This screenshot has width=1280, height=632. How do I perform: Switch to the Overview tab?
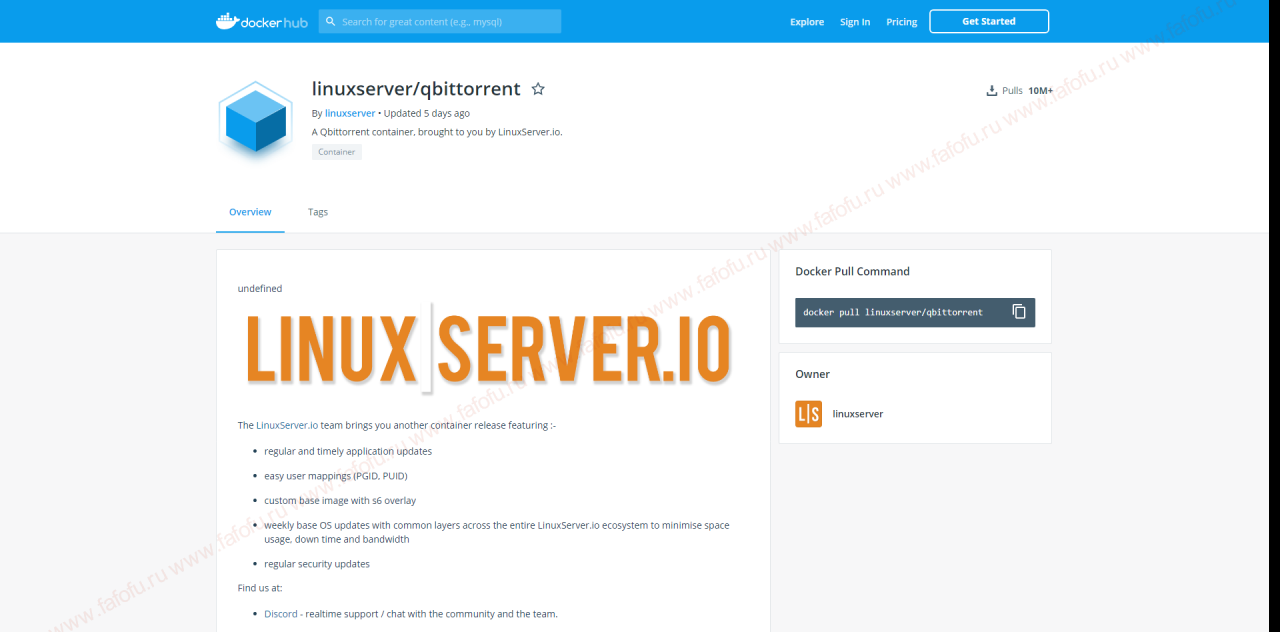(250, 212)
